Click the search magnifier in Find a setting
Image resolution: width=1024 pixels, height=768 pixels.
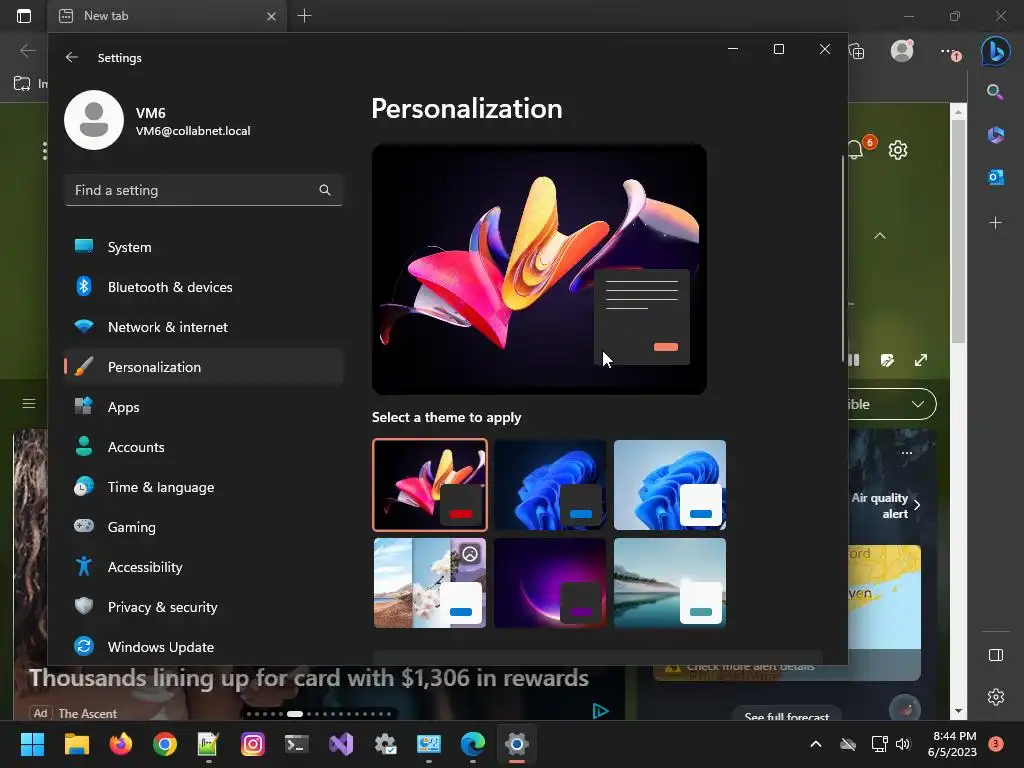(325, 190)
